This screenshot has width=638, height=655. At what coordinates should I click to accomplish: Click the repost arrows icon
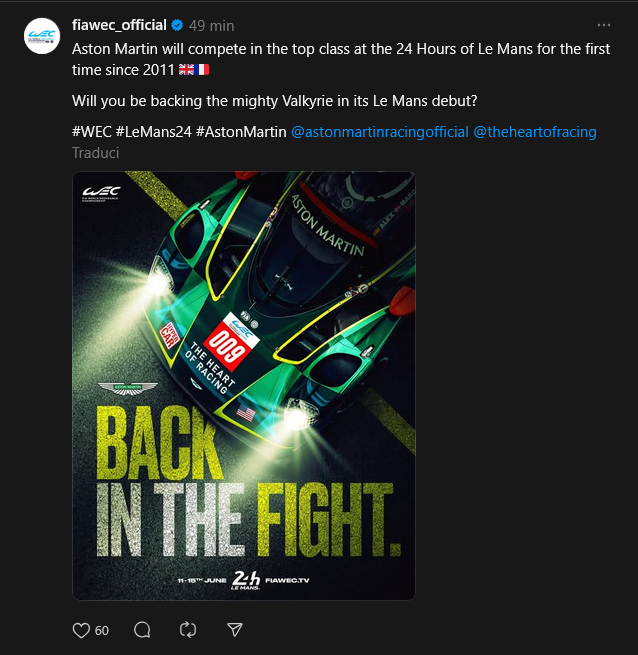[188, 630]
